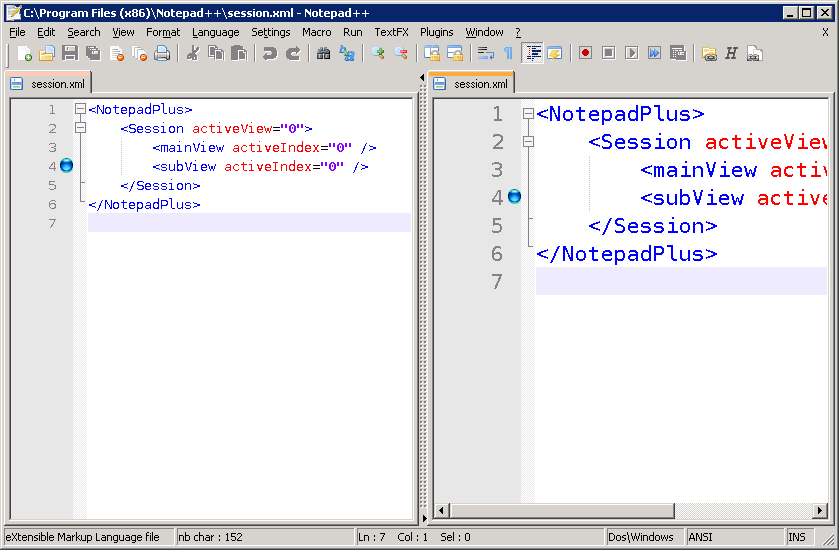This screenshot has height=550, width=839.
Task: Click the Find and Replace icon
Action: click(347, 53)
